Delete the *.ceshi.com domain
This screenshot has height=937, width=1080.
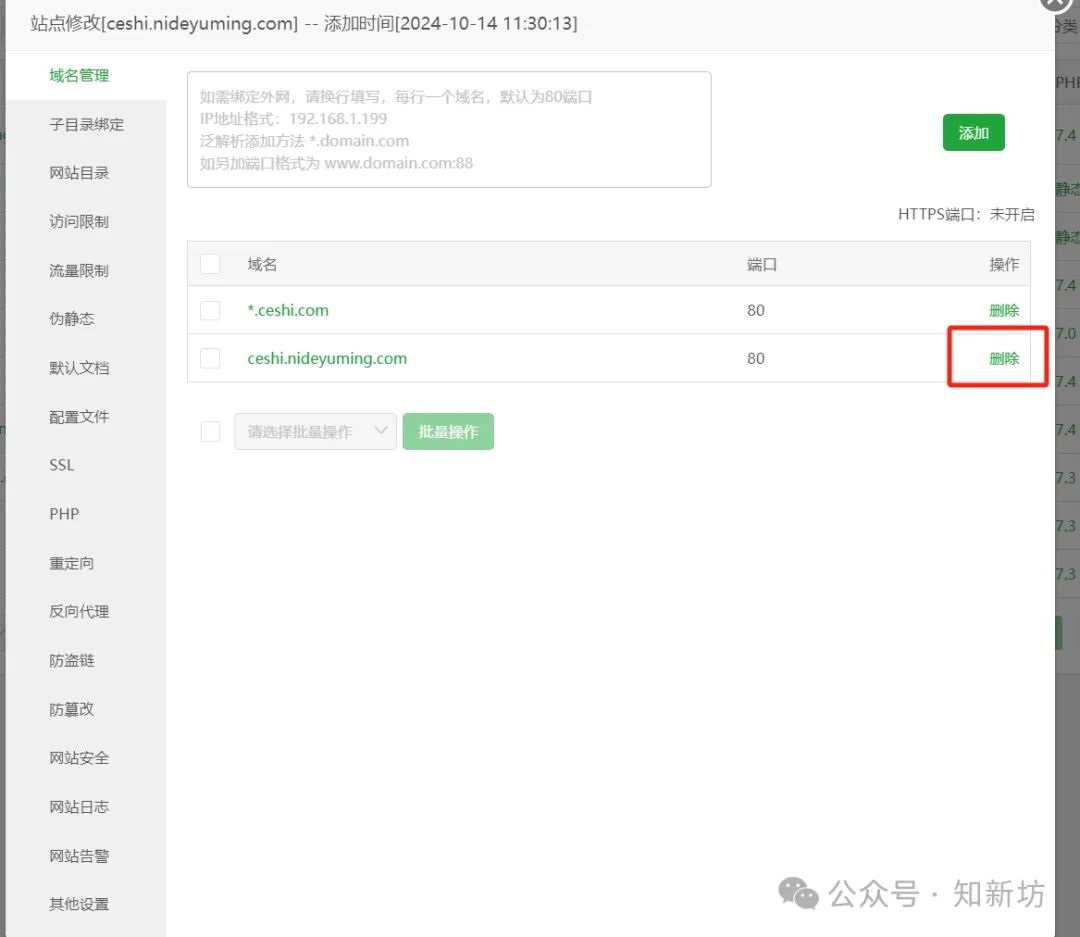tap(1004, 310)
